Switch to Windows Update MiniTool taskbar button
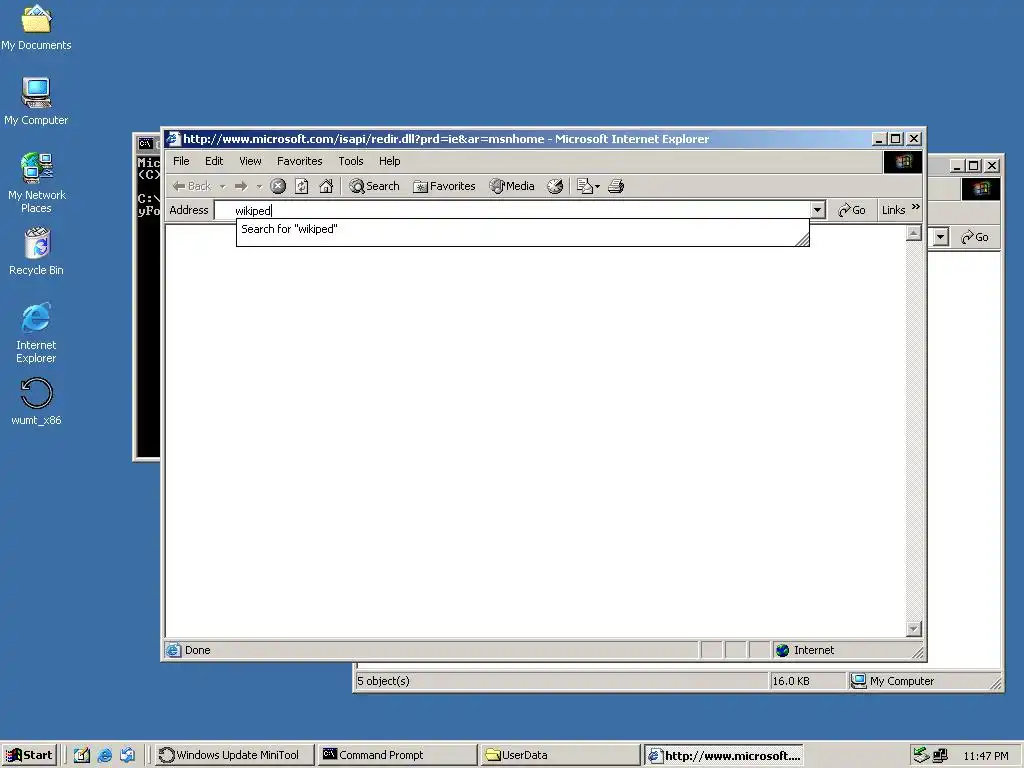1024x768 pixels. click(235, 755)
